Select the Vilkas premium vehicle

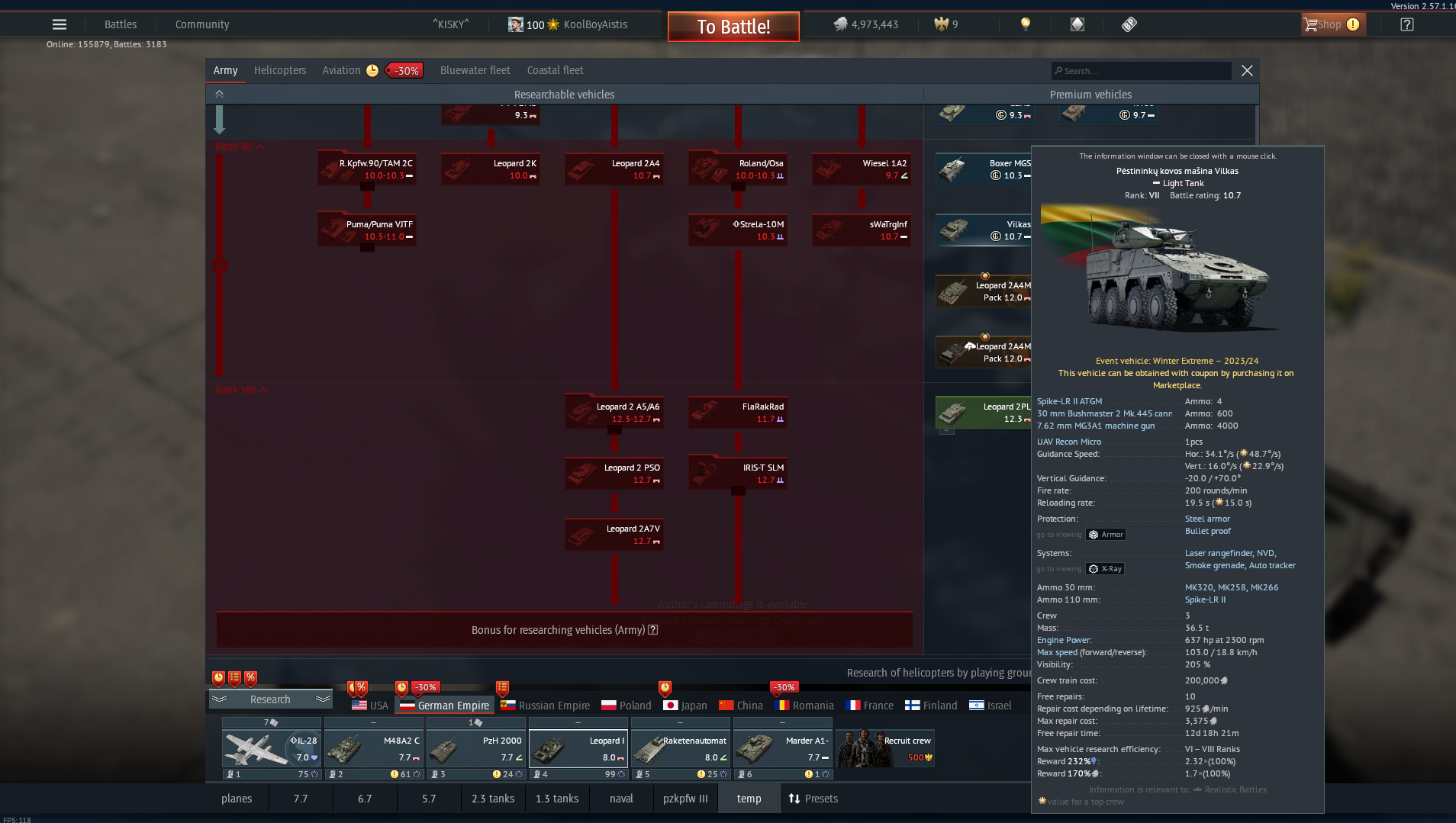click(x=984, y=230)
